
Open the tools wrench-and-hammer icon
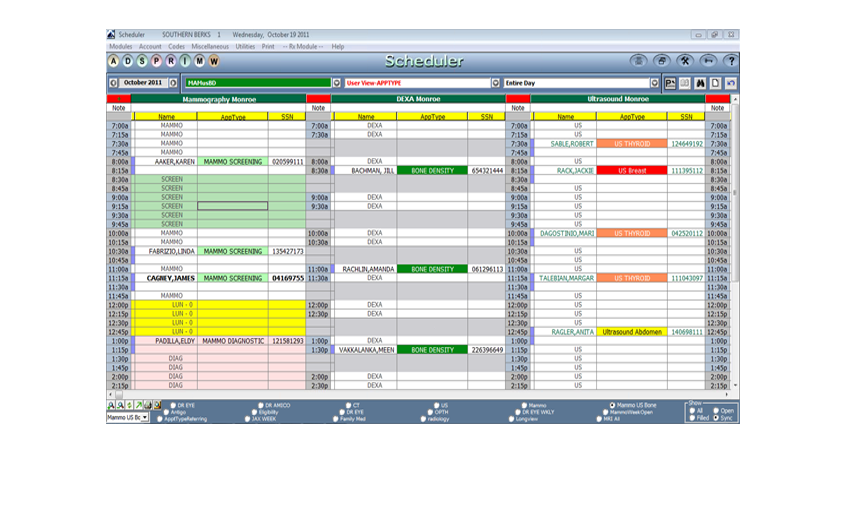tap(685, 61)
